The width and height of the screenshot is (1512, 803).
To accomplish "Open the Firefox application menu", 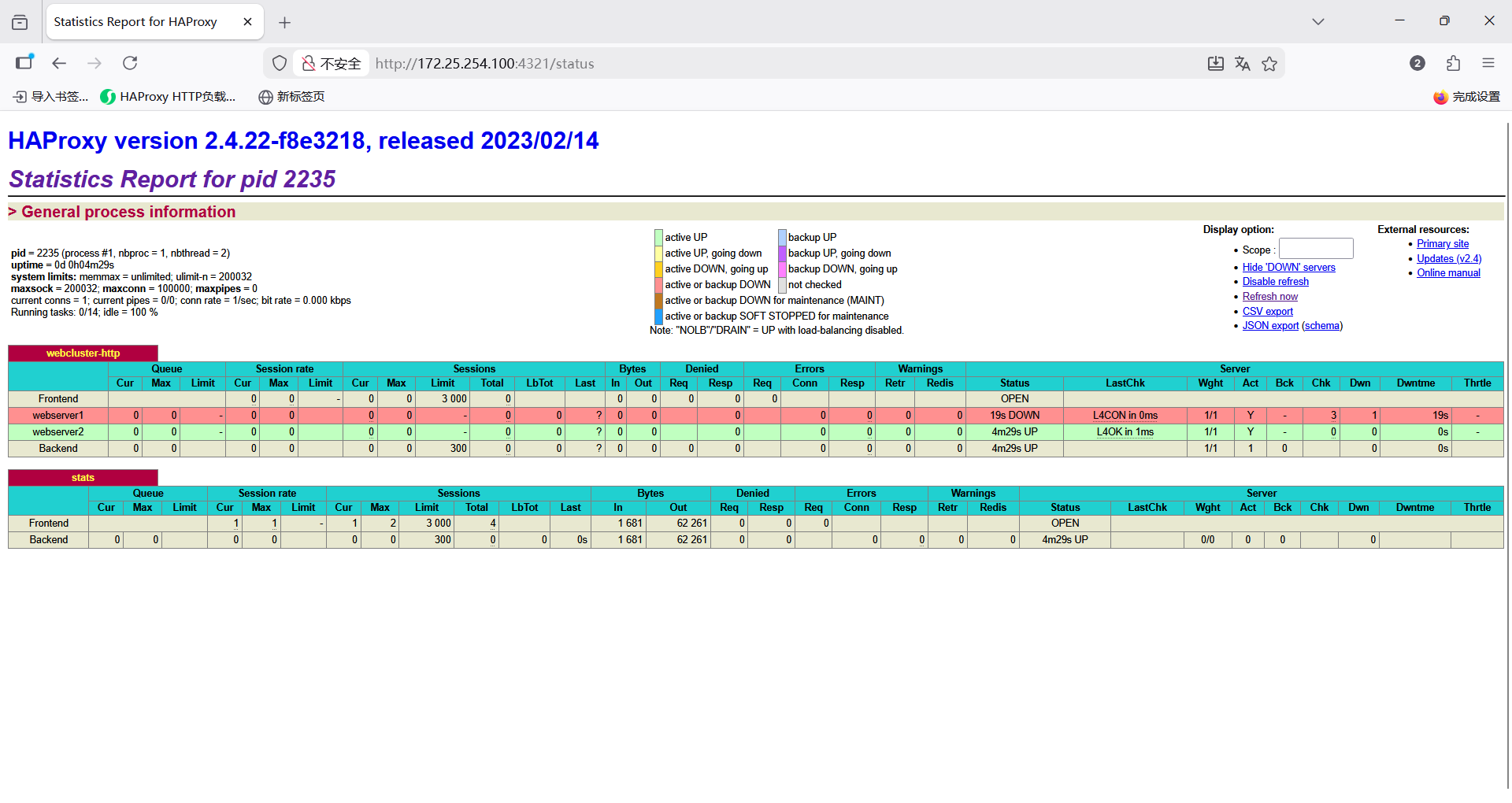I will pos(1488,63).
